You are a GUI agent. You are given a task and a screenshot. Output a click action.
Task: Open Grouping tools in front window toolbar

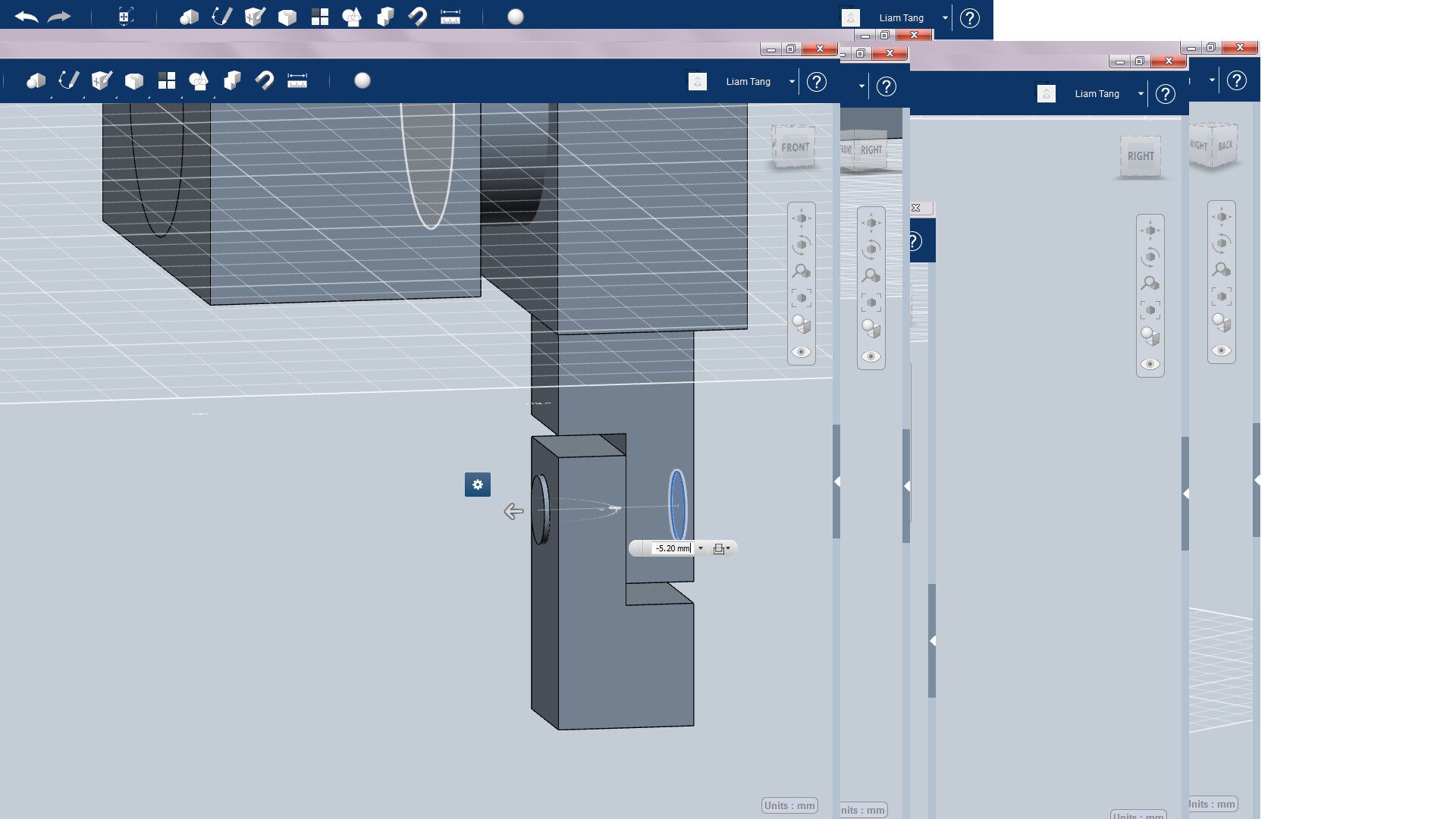(x=199, y=80)
